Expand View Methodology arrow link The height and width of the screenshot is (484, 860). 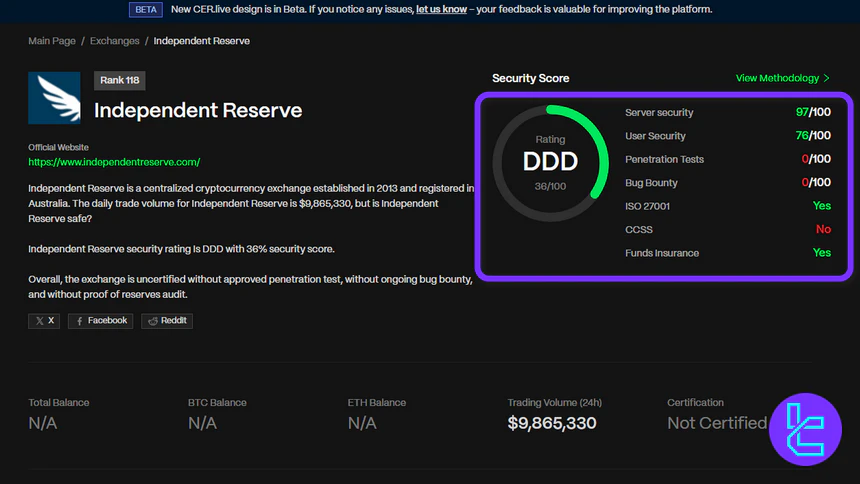pos(783,78)
